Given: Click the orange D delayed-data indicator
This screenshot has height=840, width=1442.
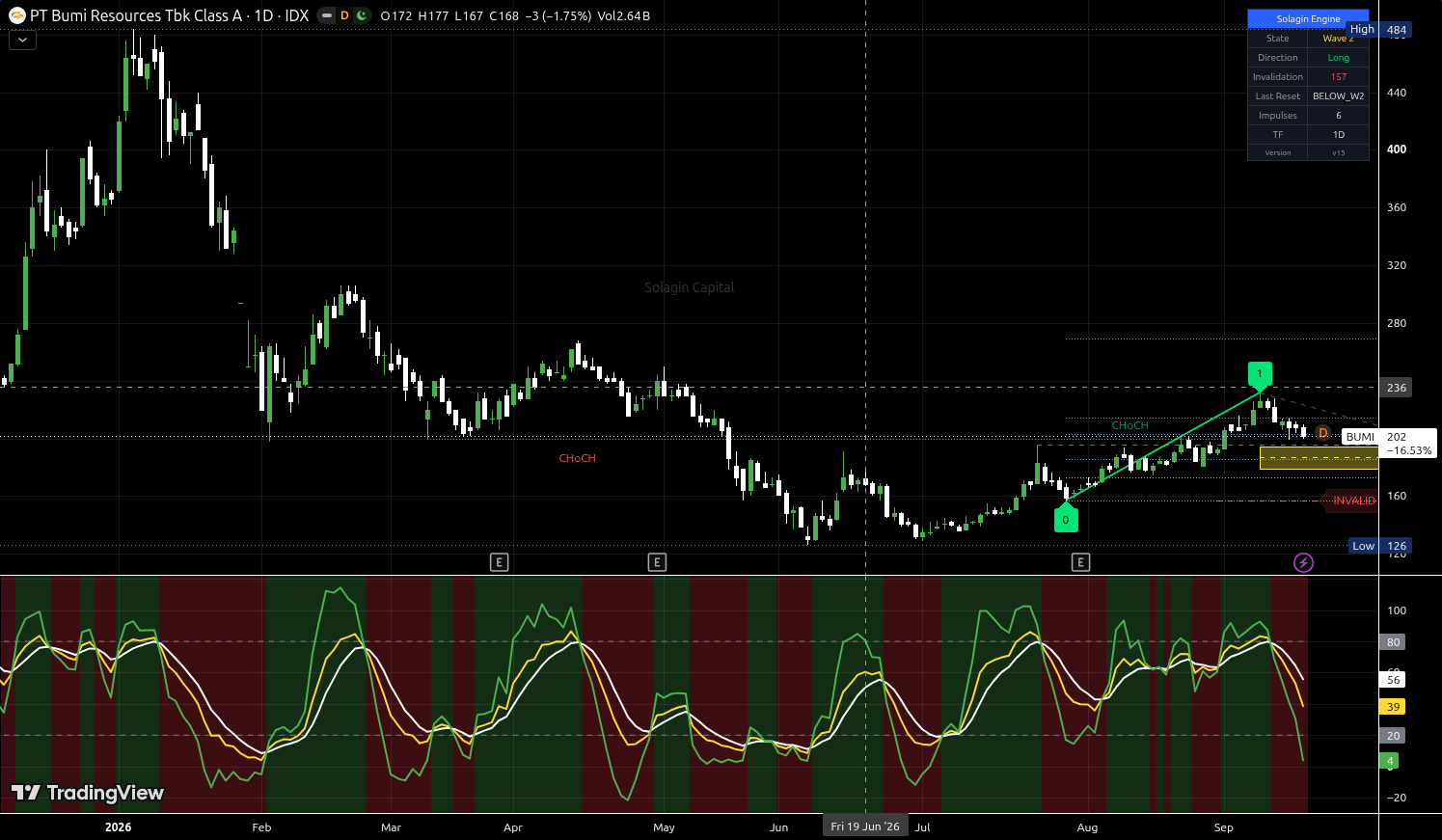Looking at the screenshot, I should [x=344, y=15].
